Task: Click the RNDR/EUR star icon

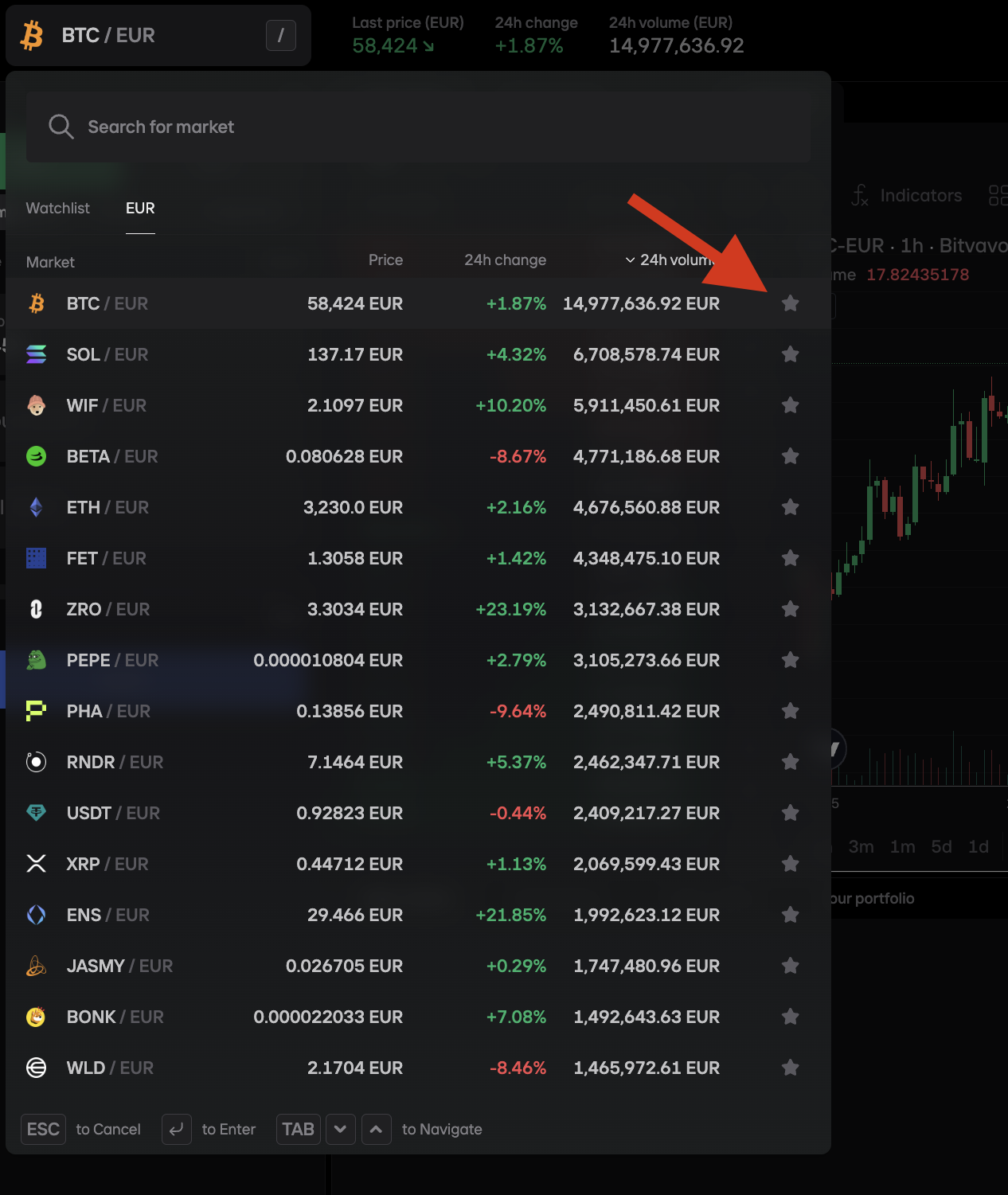Action: (x=790, y=762)
